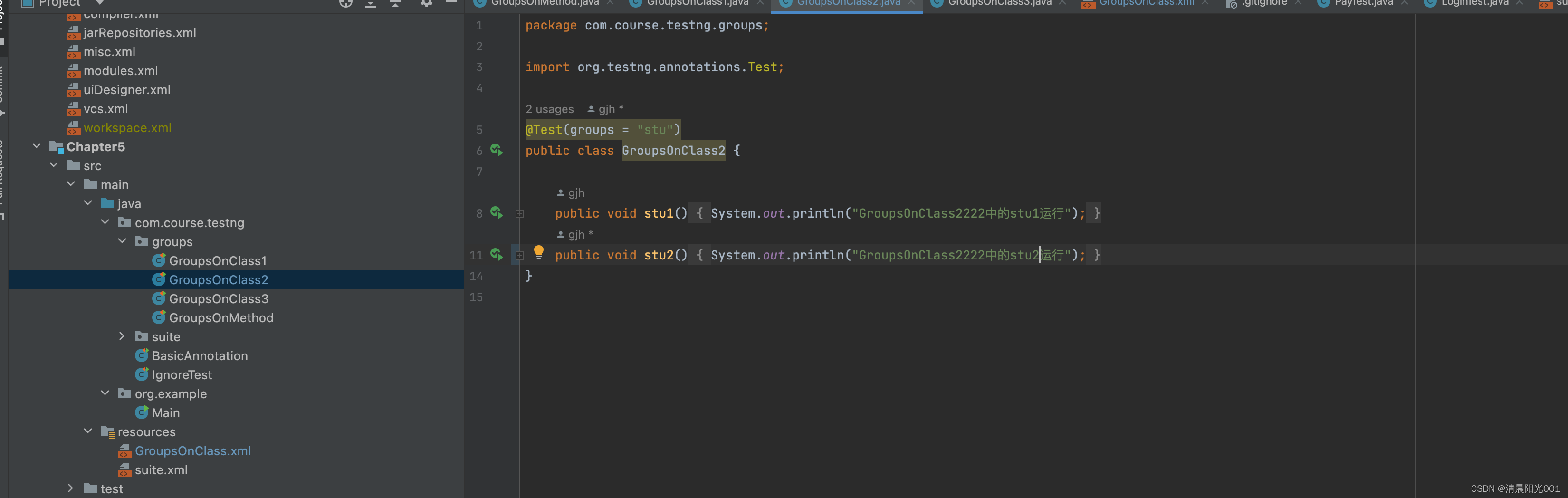Expand the suite package

tap(122, 336)
